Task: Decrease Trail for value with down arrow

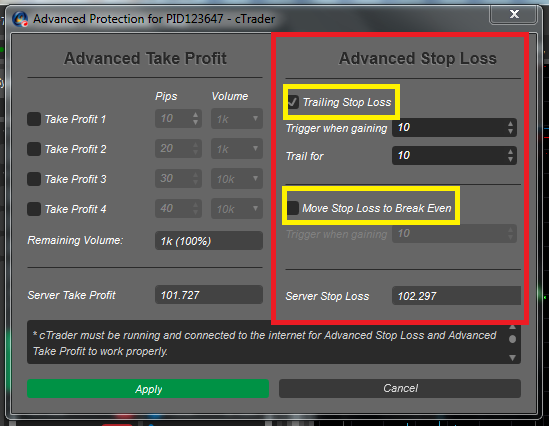Action: (510, 160)
